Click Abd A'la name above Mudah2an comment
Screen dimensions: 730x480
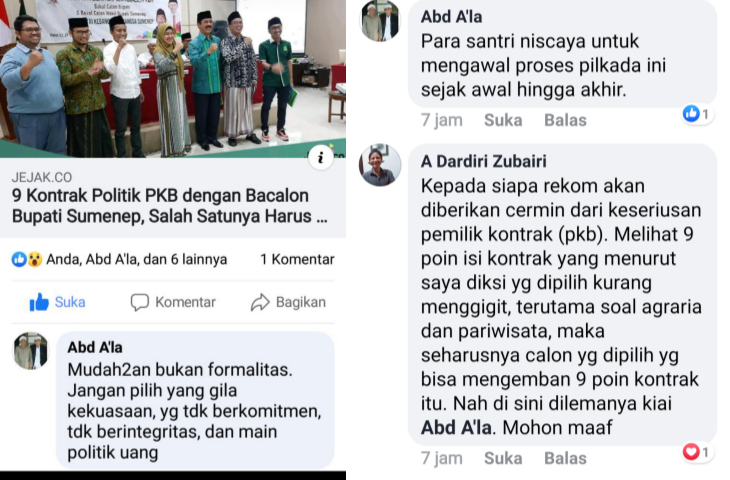point(95,347)
